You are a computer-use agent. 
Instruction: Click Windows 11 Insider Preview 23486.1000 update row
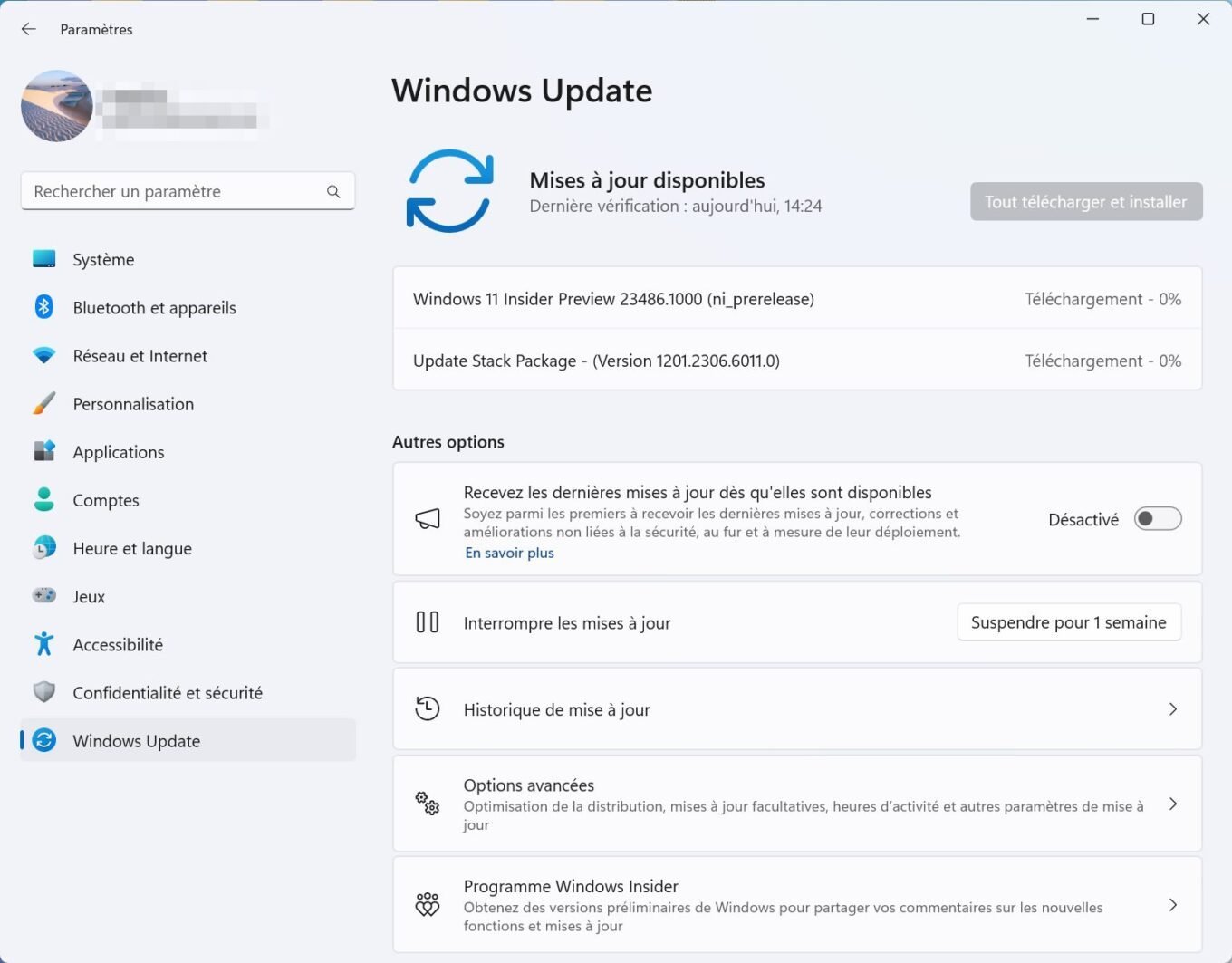tap(797, 298)
